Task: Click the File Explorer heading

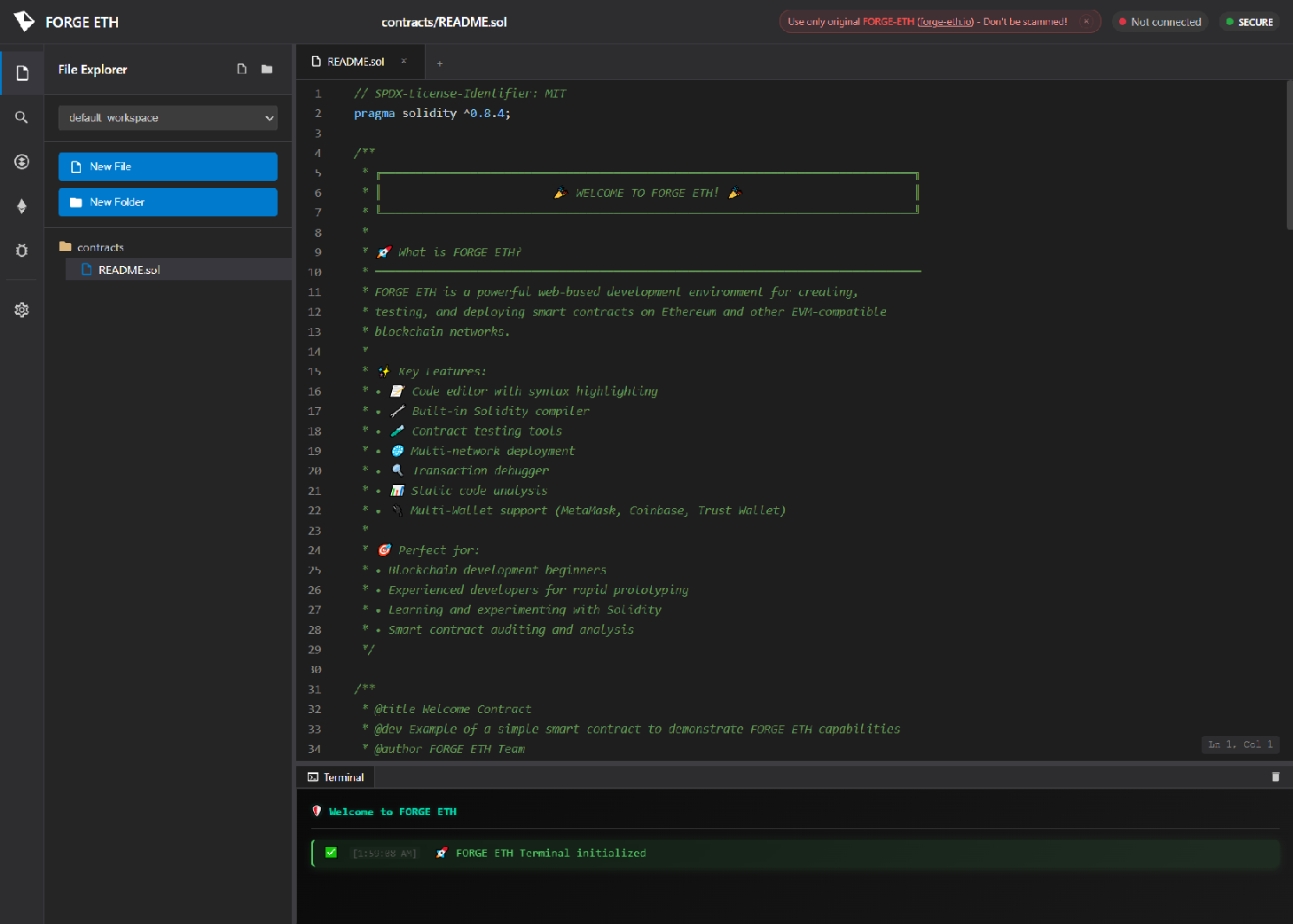Action: coord(92,69)
